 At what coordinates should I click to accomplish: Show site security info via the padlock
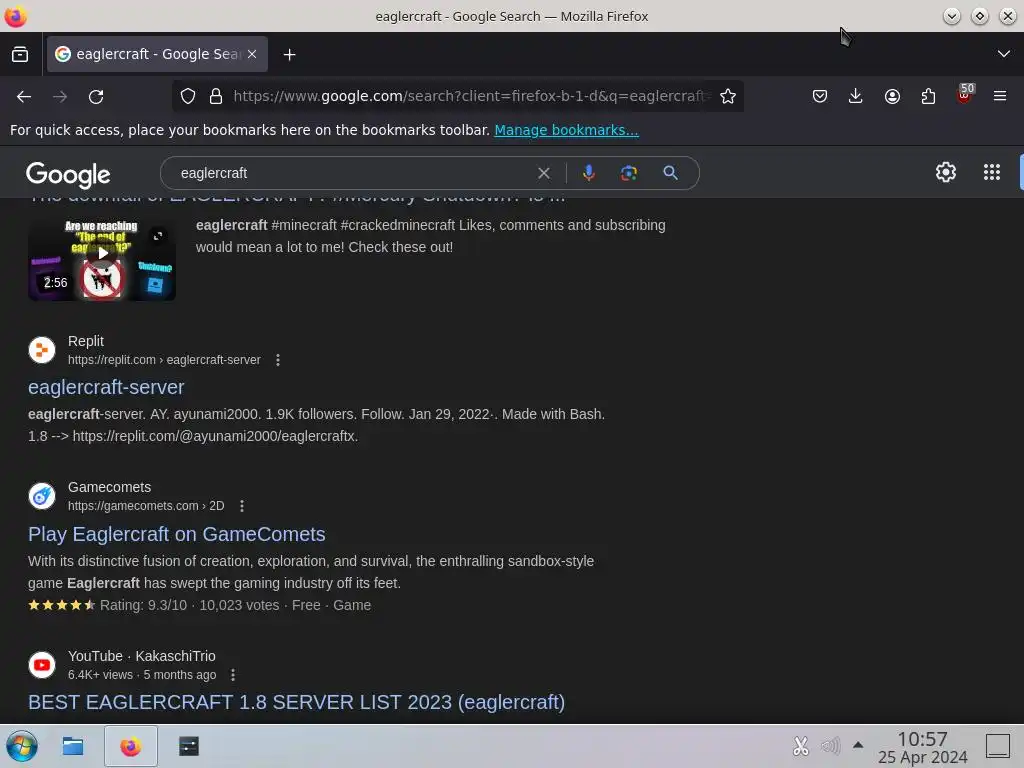216,97
